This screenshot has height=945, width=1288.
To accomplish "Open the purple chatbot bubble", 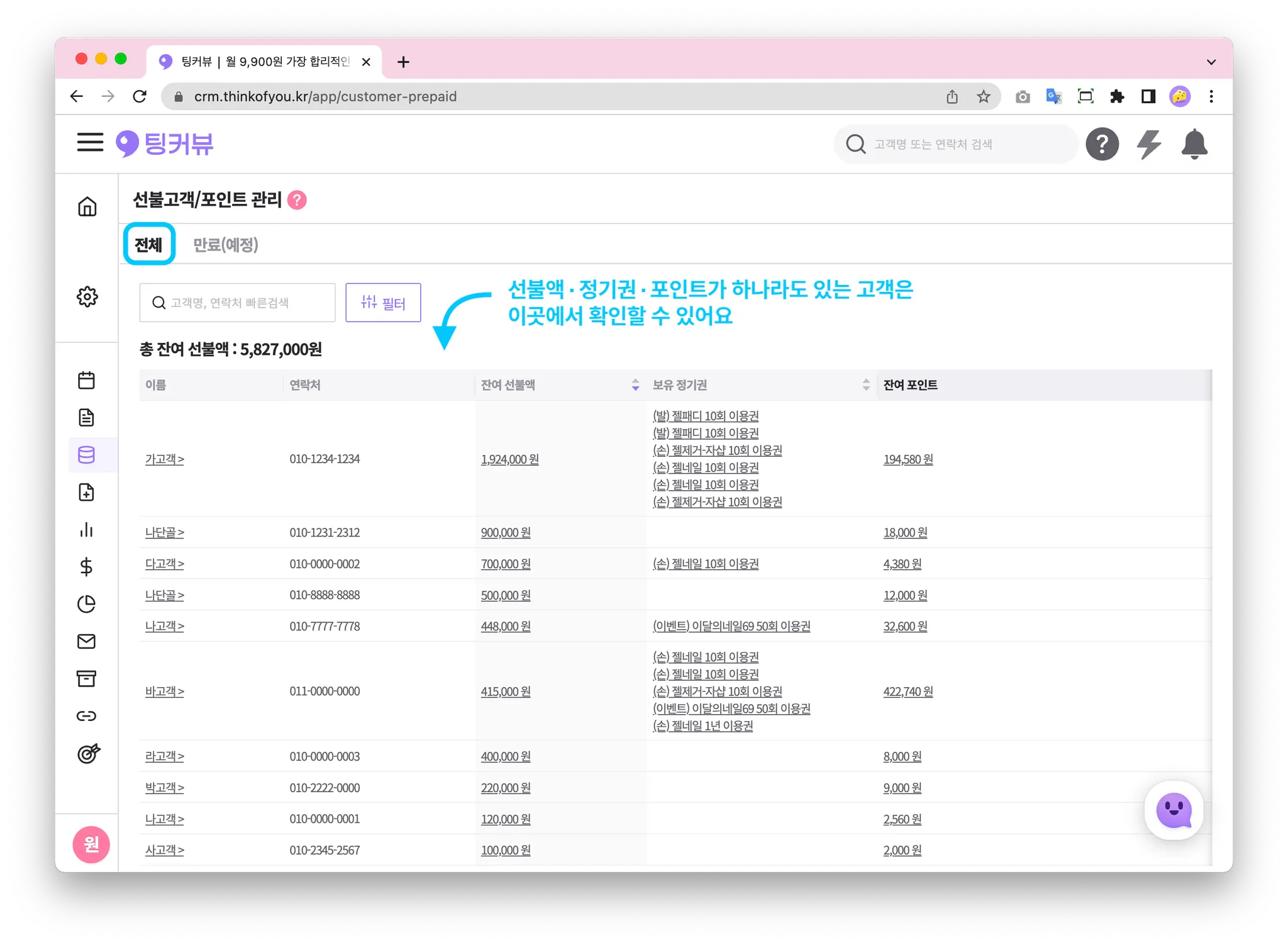I will pyautogui.click(x=1174, y=810).
